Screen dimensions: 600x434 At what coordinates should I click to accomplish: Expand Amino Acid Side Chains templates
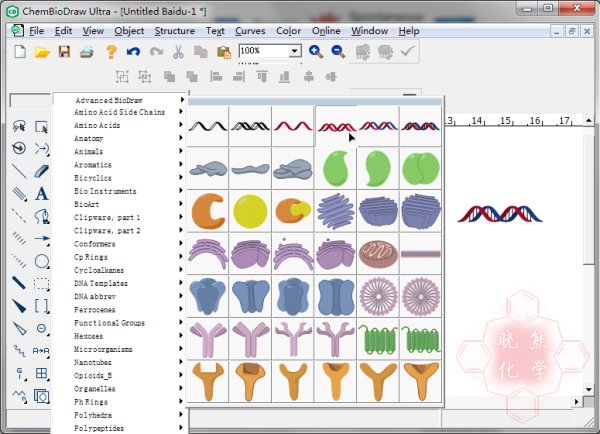[119, 112]
